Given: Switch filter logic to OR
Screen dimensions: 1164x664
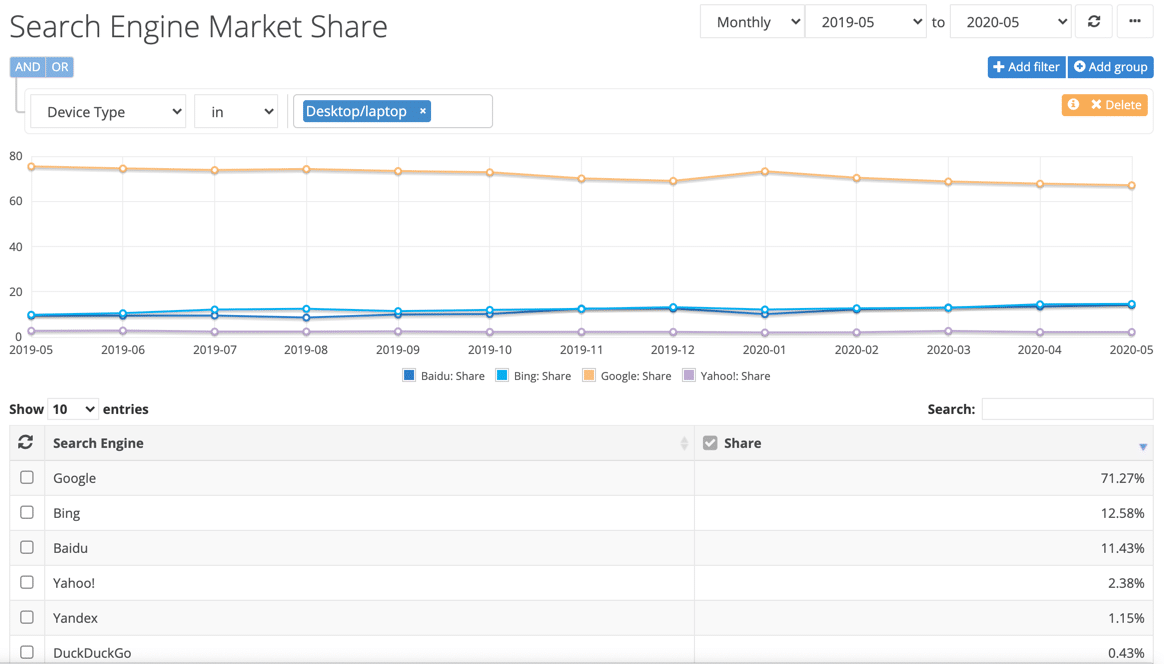Looking at the screenshot, I should pyautogui.click(x=59, y=66).
